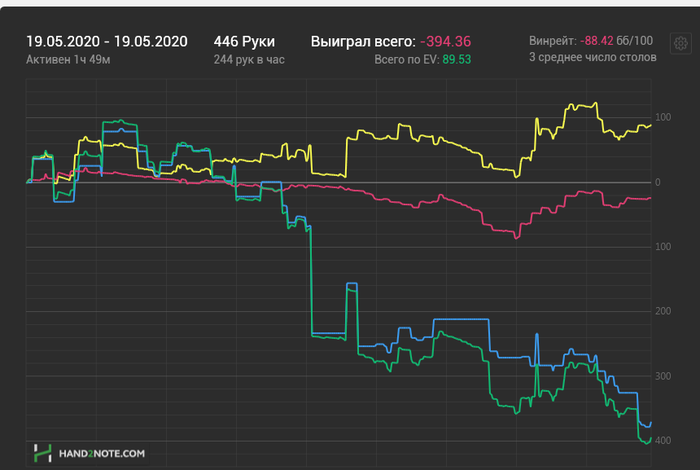Open the graph settings gear icon
Screen dimensions: 700x470
tap(680, 43)
